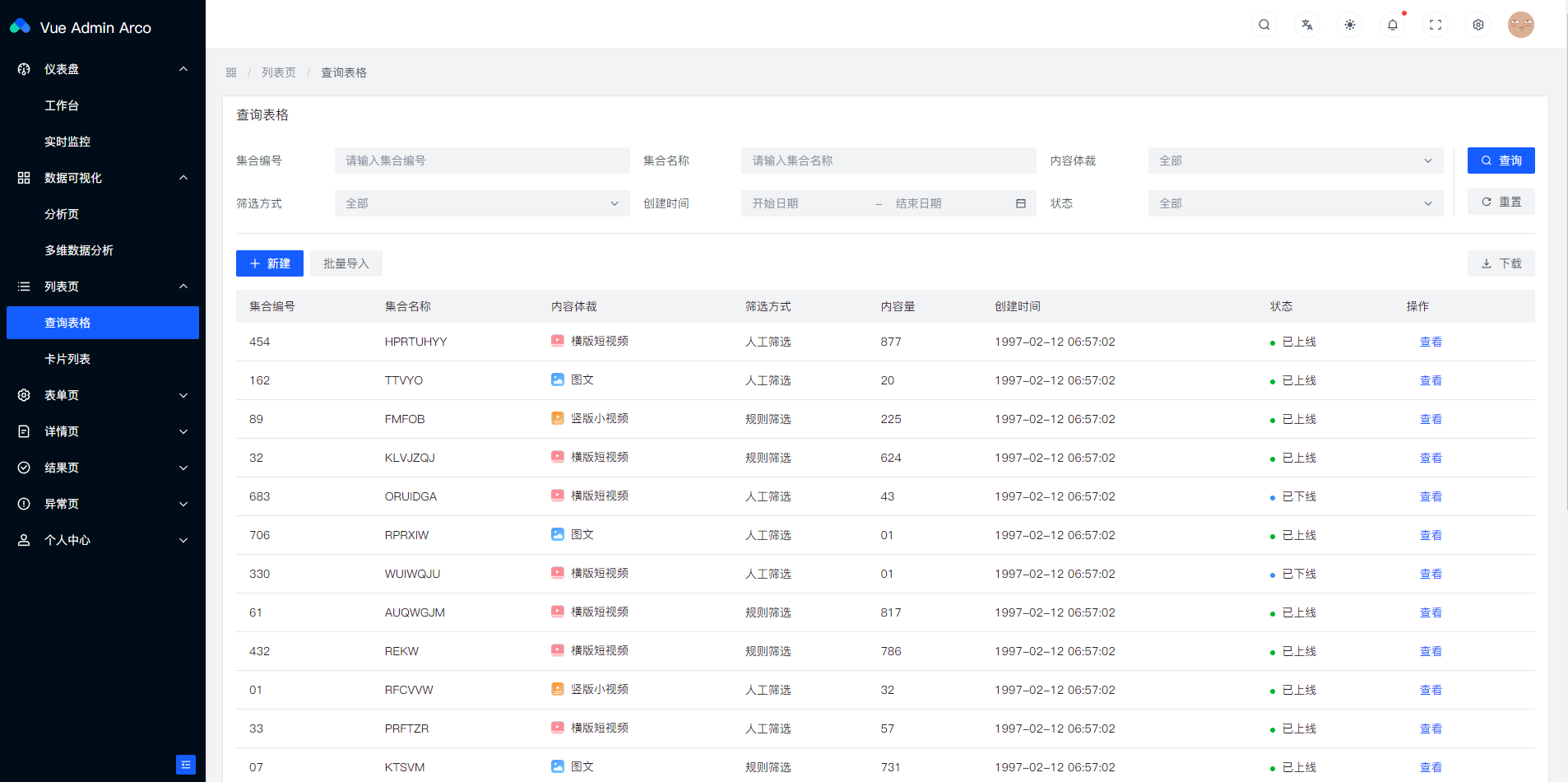Focus the 集合编号 input field

[482, 161]
